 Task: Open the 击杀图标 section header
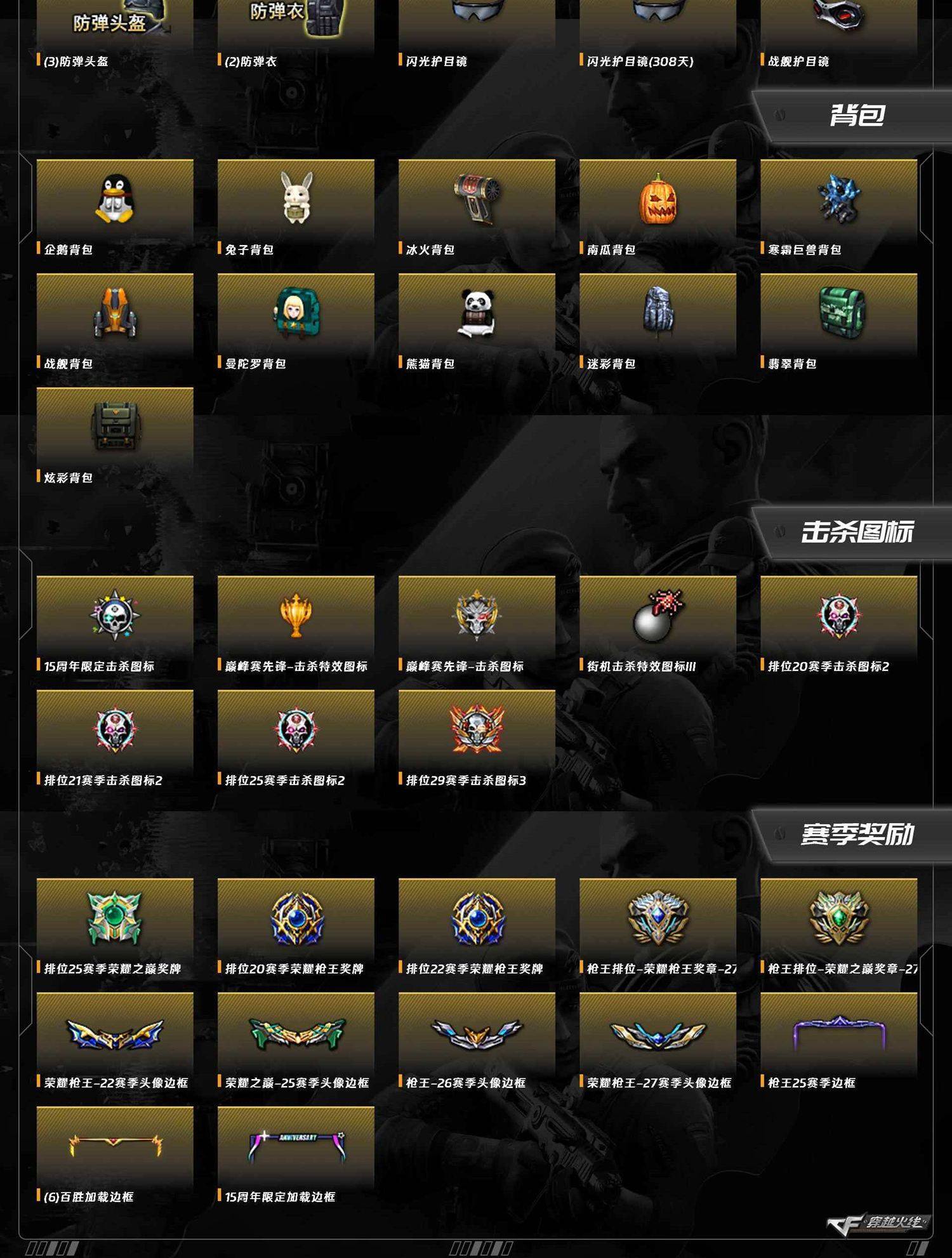tap(857, 532)
